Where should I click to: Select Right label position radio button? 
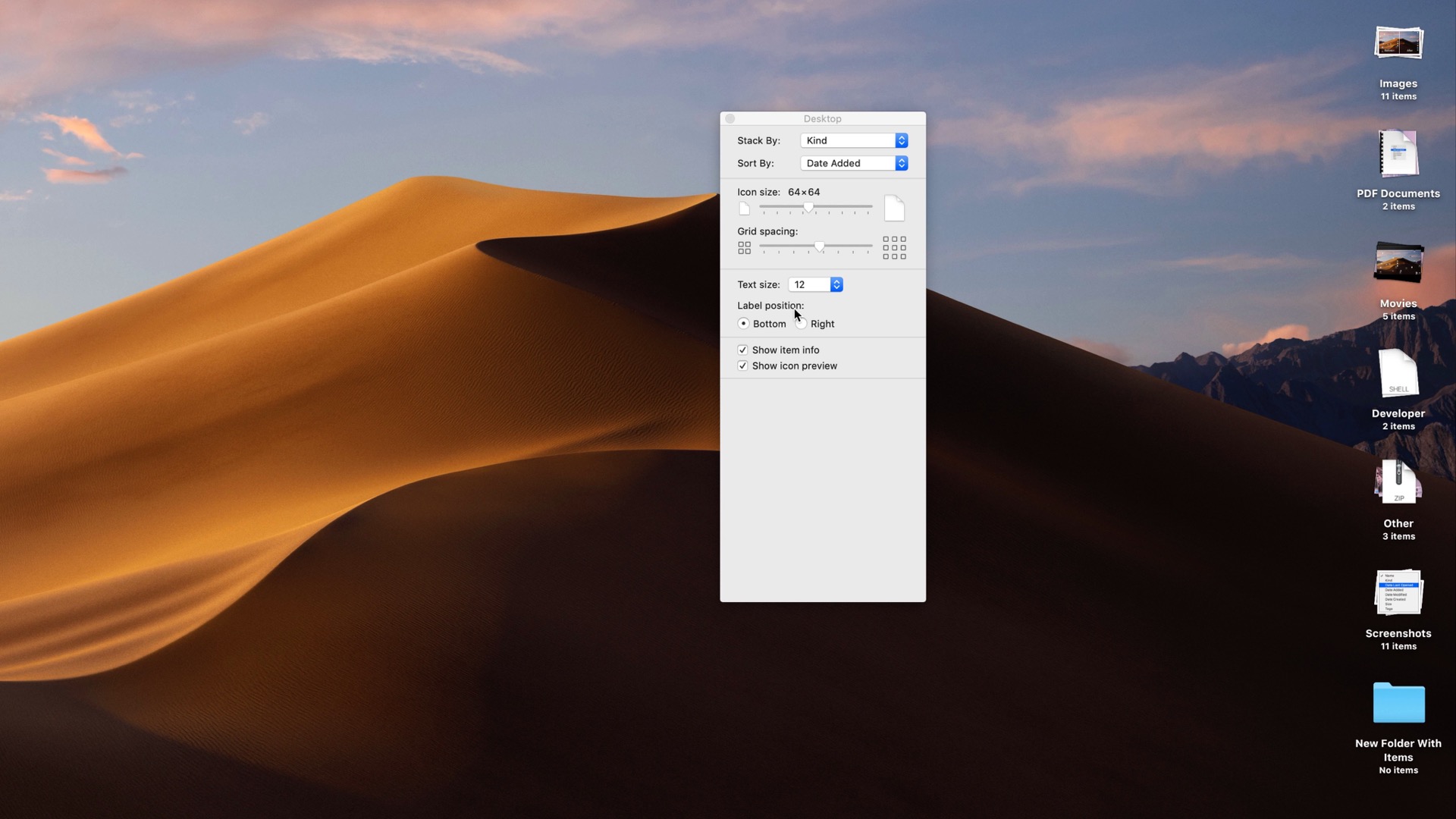(802, 324)
